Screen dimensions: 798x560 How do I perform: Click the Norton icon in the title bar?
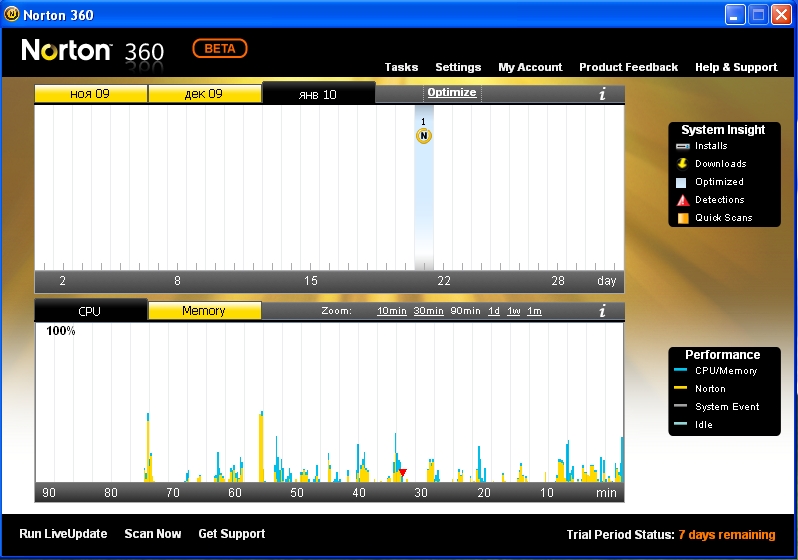tap(11, 14)
